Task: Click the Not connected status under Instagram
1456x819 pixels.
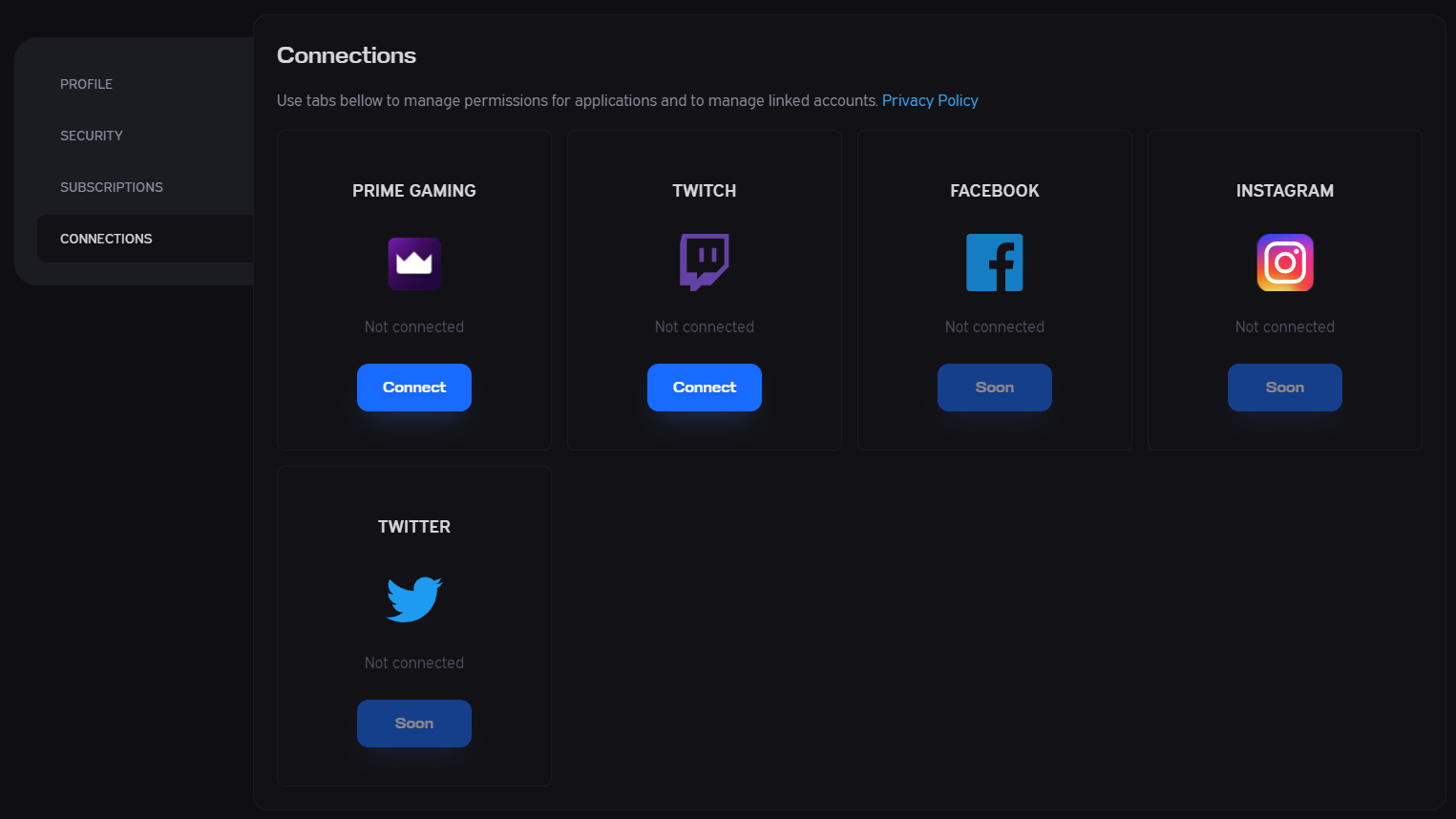Action: pos(1285,326)
